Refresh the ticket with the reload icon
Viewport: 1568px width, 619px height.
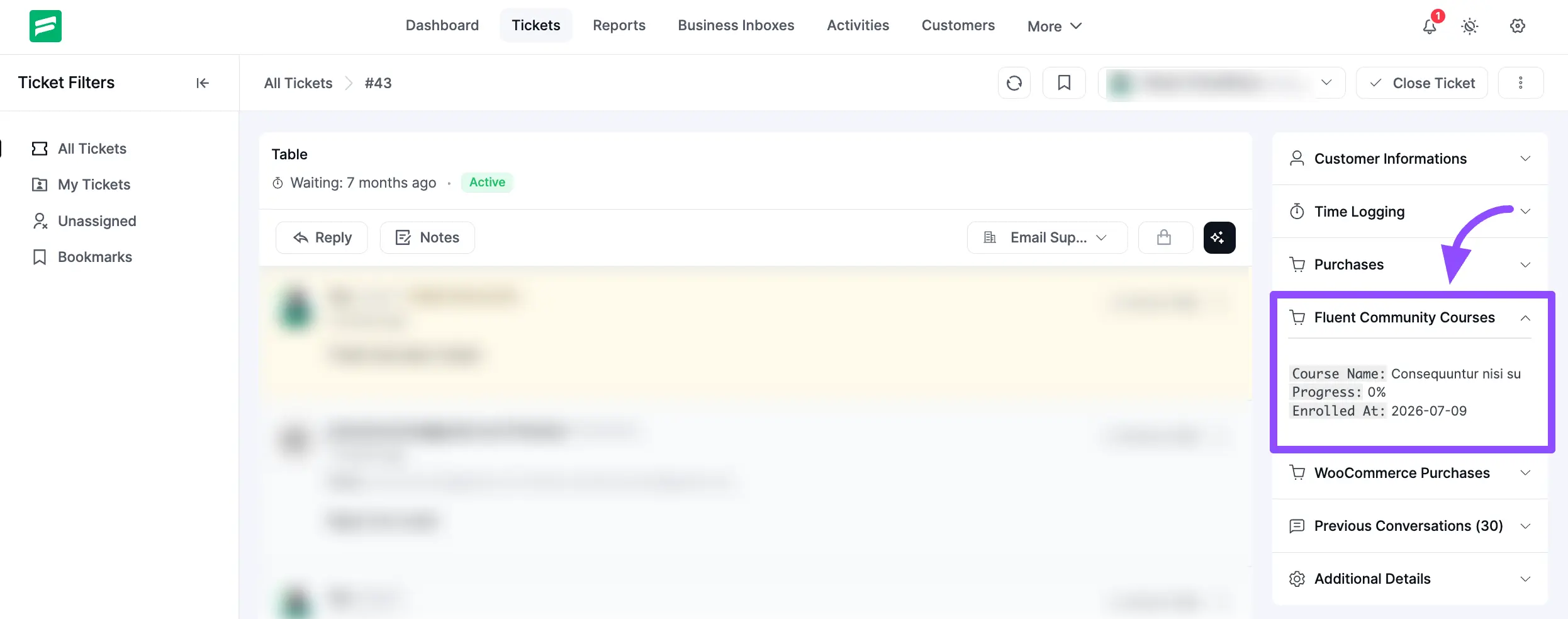[x=1014, y=83]
